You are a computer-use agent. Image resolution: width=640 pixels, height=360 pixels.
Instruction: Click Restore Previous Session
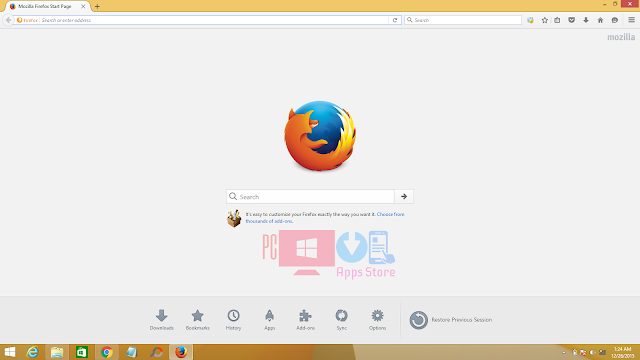point(451,320)
